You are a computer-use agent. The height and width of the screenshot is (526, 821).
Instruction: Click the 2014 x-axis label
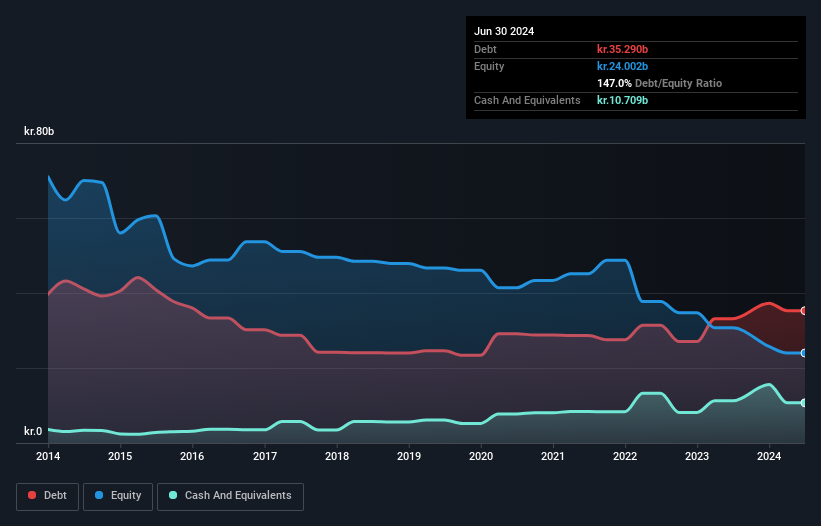point(48,456)
